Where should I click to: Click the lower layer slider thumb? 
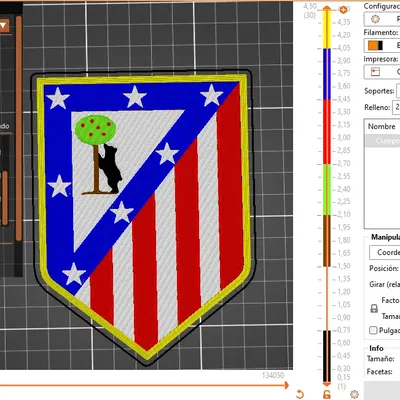pyautogui.click(x=327, y=383)
